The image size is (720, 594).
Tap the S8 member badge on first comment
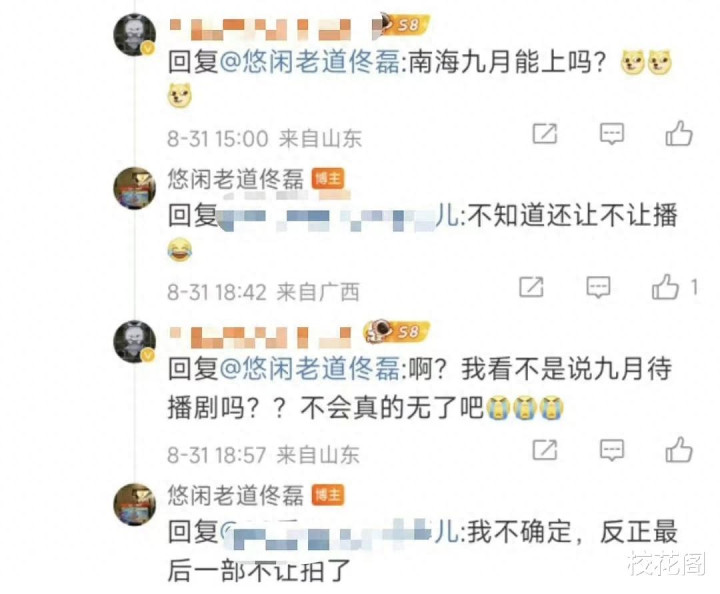[x=401, y=24]
